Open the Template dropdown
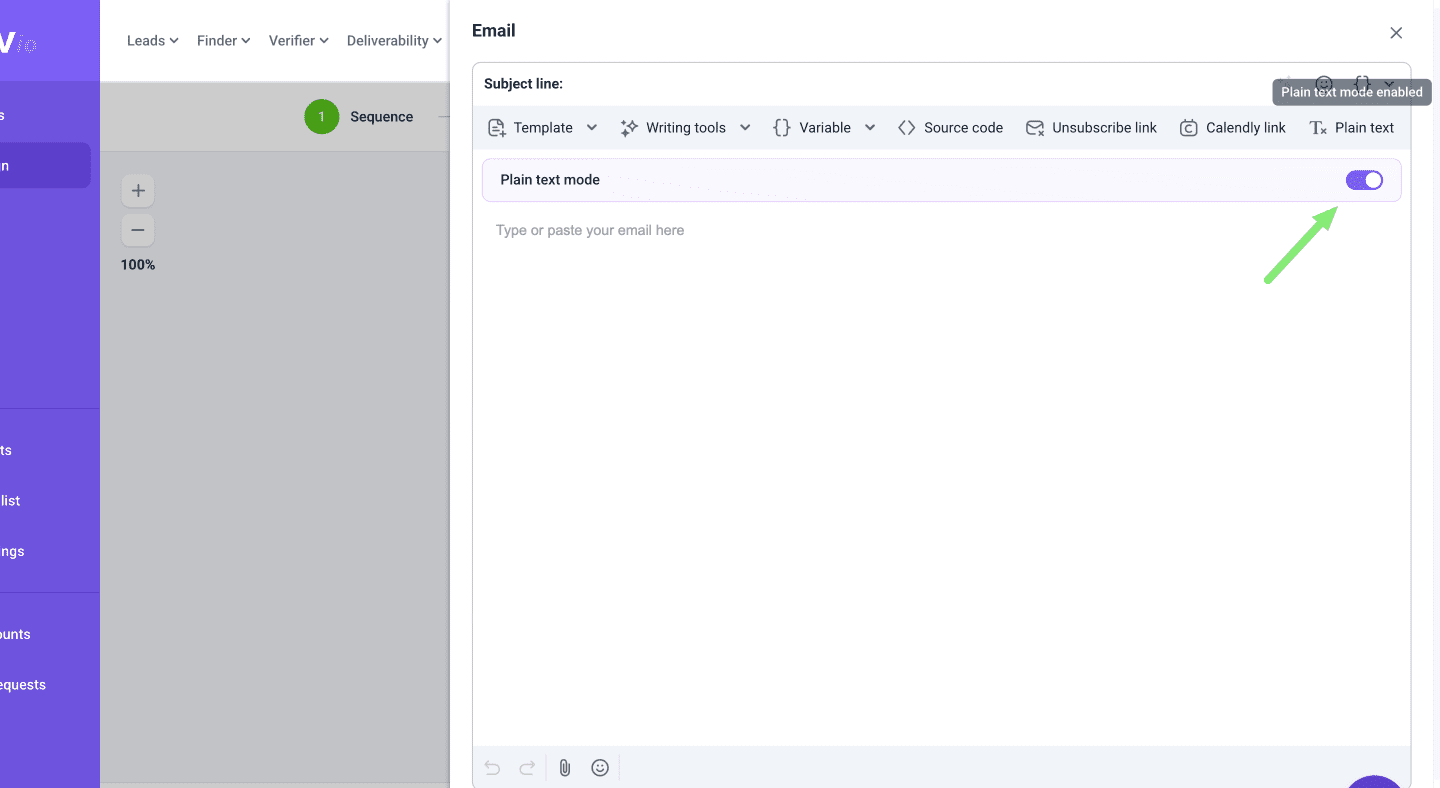This screenshot has height=788, width=1440. [x=542, y=127]
